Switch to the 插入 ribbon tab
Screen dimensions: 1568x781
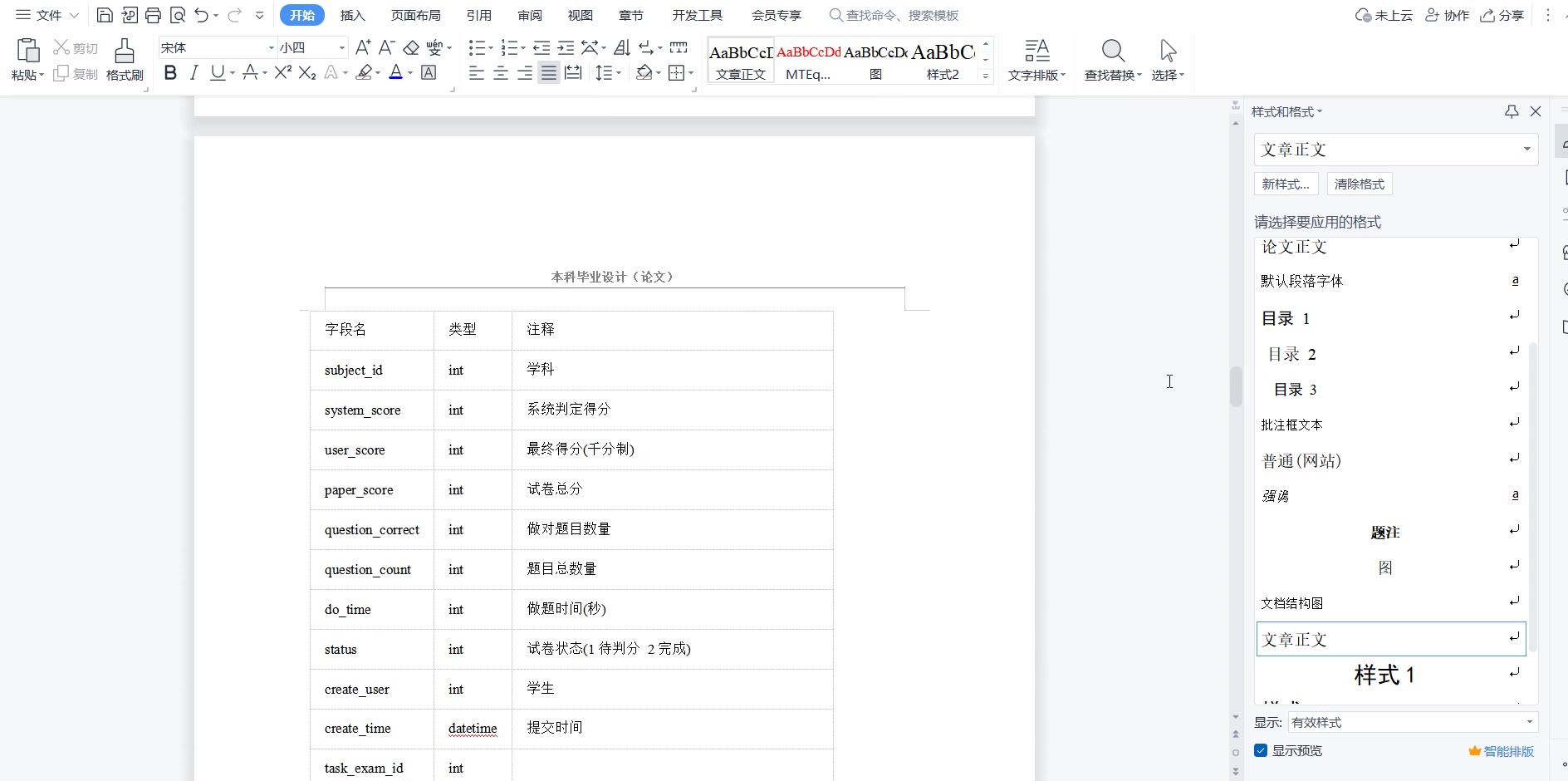352,15
